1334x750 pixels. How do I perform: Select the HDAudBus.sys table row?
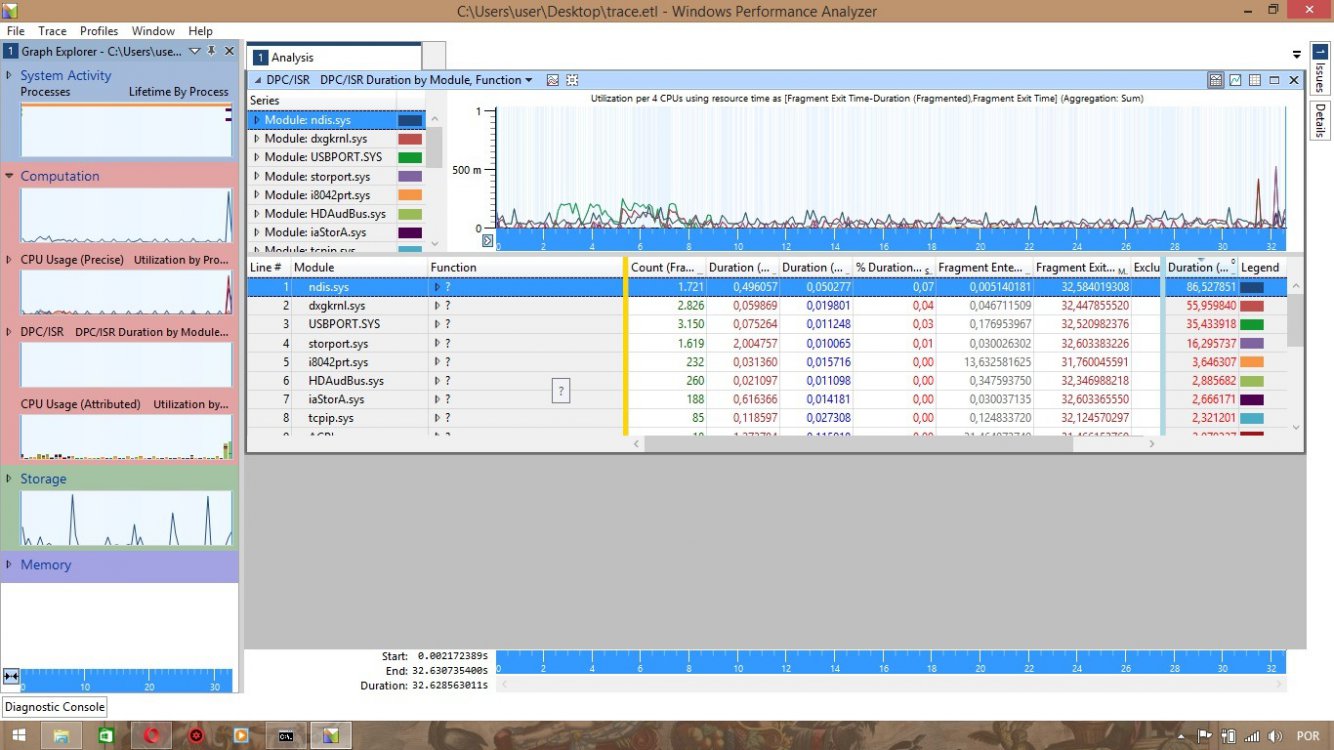coord(766,381)
